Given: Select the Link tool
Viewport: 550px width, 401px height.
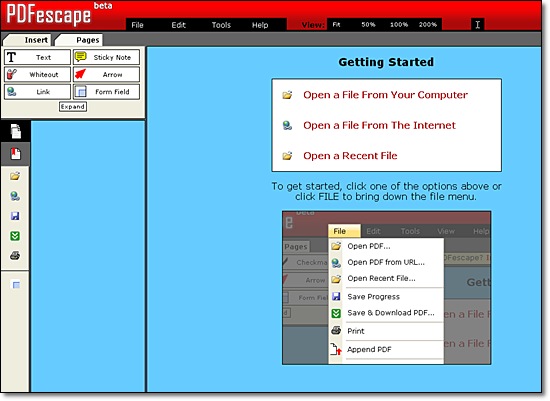Looking at the screenshot, I should 37,92.
